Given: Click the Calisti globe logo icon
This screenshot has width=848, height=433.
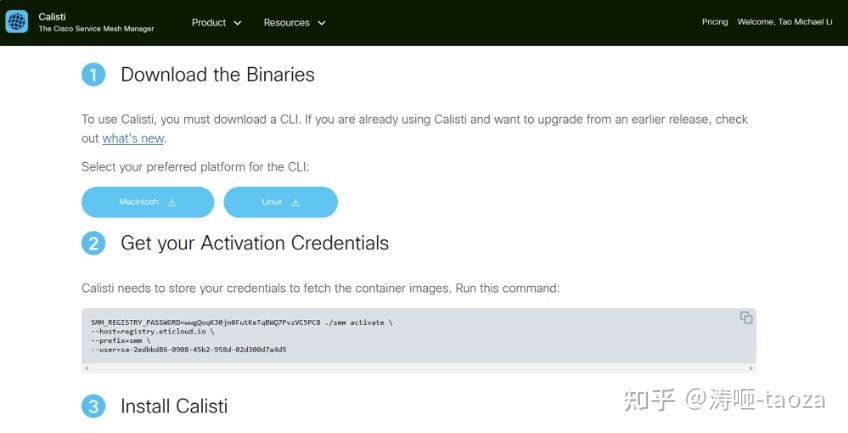Looking at the screenshot, I should click(x=17, y=22).
